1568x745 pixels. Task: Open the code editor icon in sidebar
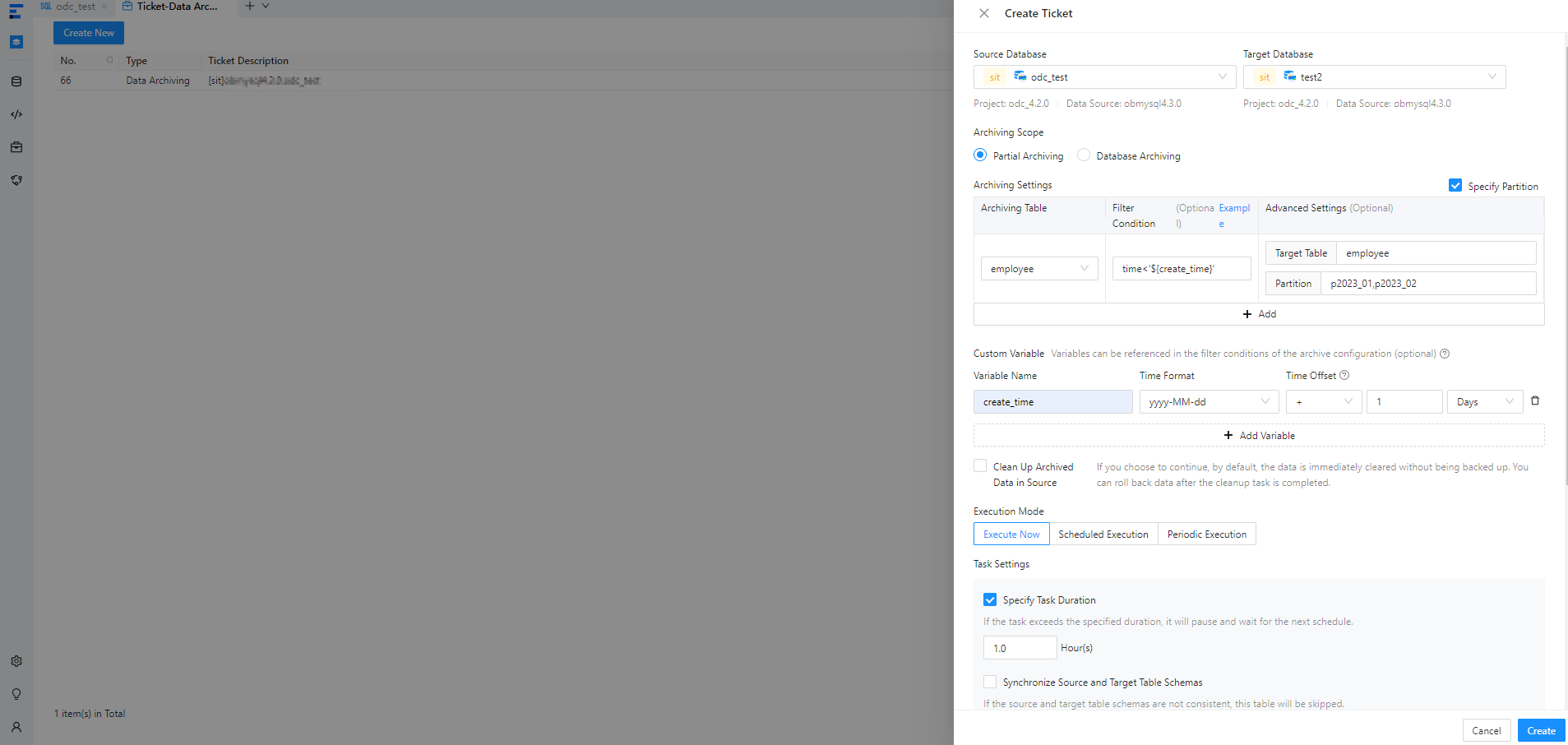coord(16,114)
